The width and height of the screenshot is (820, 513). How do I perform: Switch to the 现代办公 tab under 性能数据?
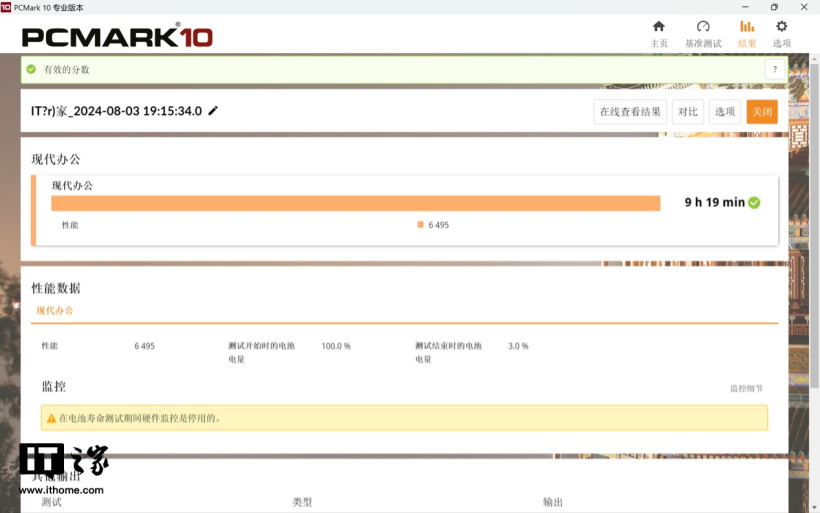(55, 311)
